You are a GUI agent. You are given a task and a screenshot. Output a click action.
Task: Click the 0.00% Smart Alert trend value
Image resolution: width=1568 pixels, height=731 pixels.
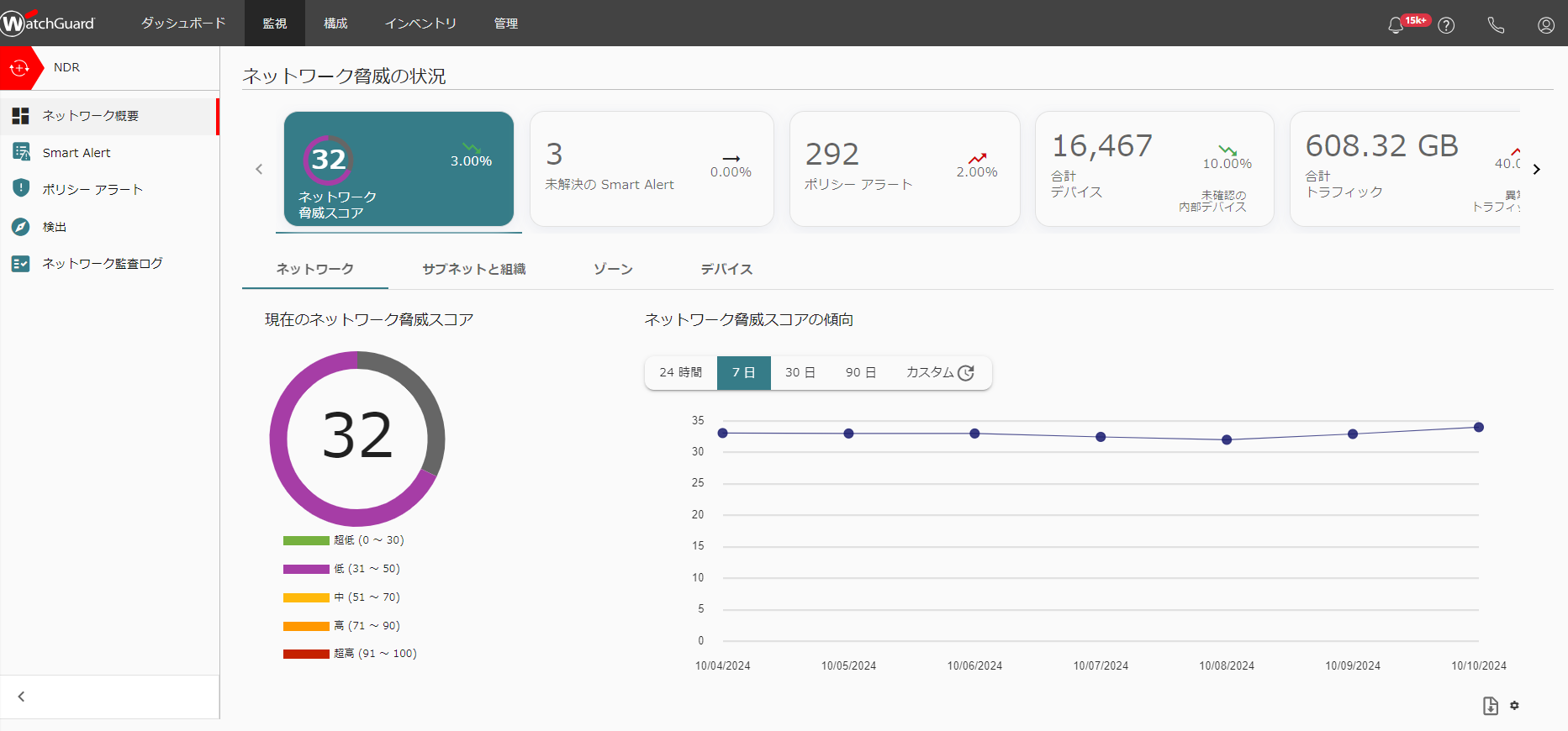point(731,172)
